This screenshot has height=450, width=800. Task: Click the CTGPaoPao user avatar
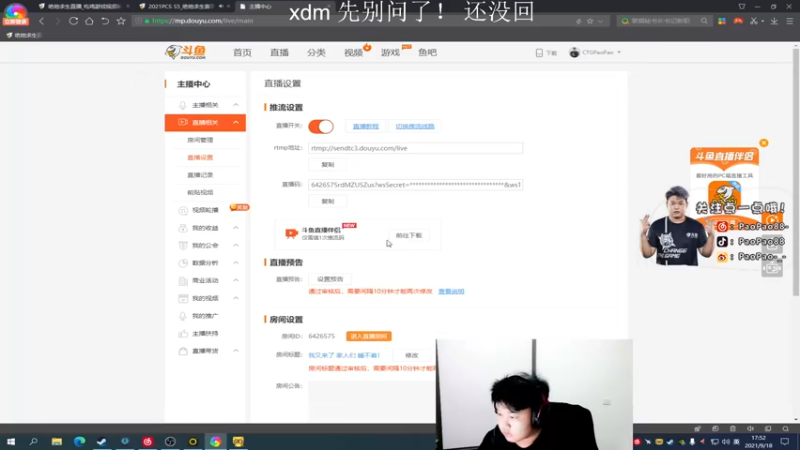[x=574, y=53]
